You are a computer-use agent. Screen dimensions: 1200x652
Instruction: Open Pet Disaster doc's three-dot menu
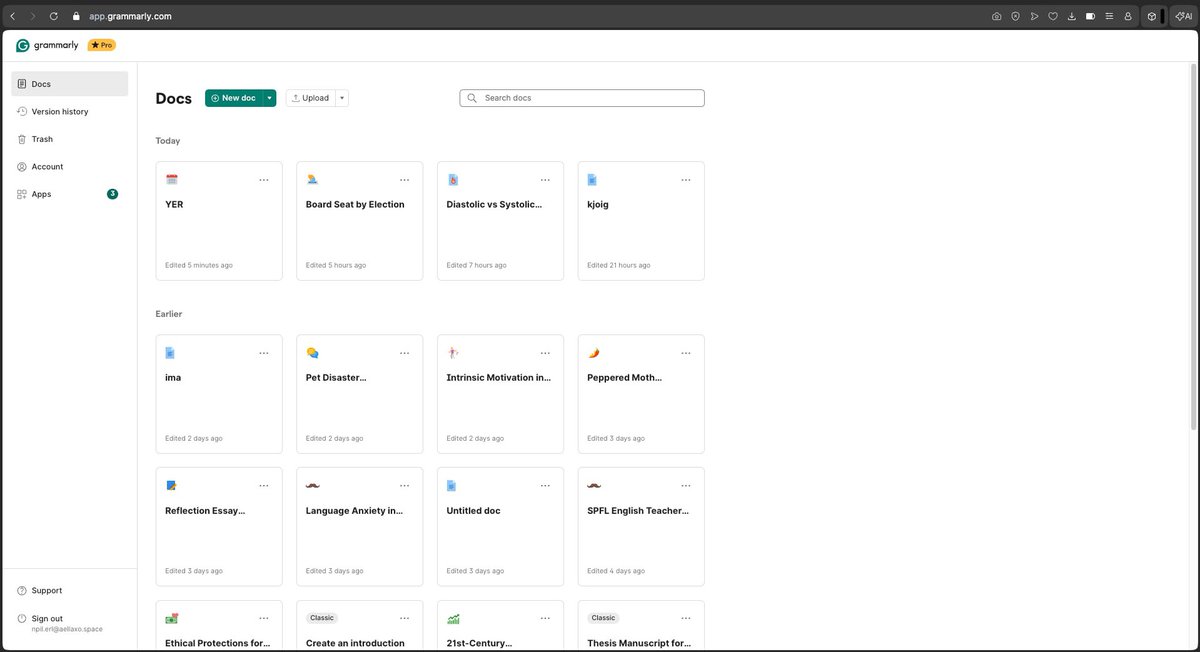click(x=404, y=353)
